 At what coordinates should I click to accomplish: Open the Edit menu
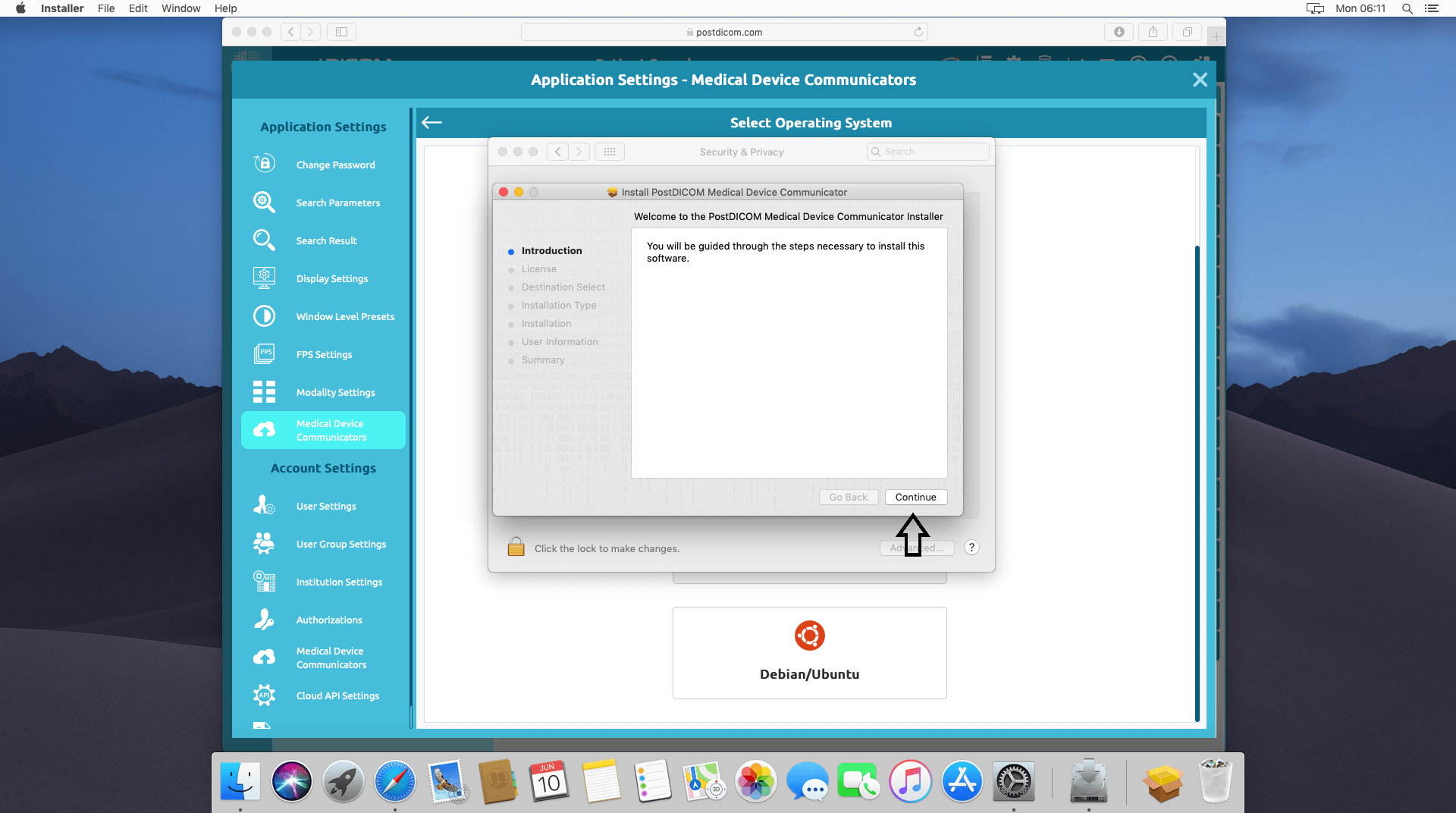click(138, 8)
